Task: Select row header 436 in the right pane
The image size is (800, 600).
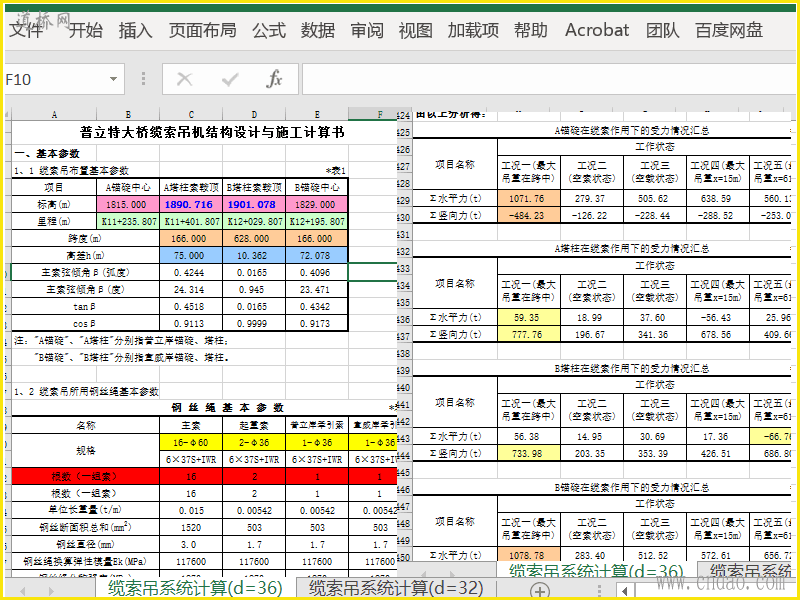Action: 404,319
